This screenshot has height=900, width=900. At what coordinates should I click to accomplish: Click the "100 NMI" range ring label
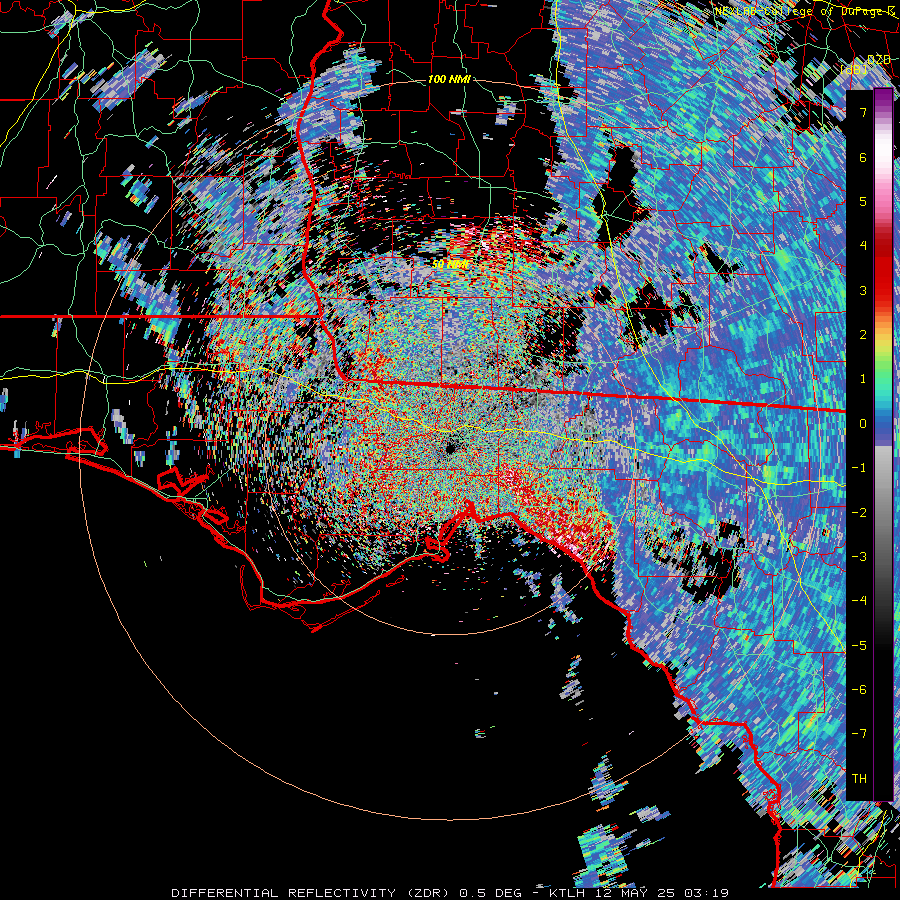[449, 79]
